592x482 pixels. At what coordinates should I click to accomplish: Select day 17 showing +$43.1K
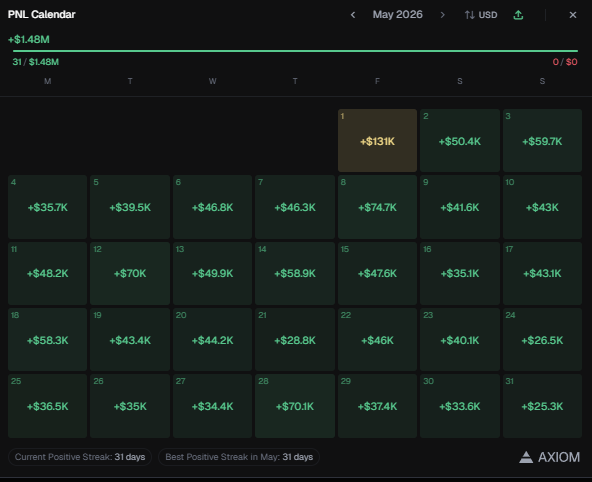[x=542, y=273]
